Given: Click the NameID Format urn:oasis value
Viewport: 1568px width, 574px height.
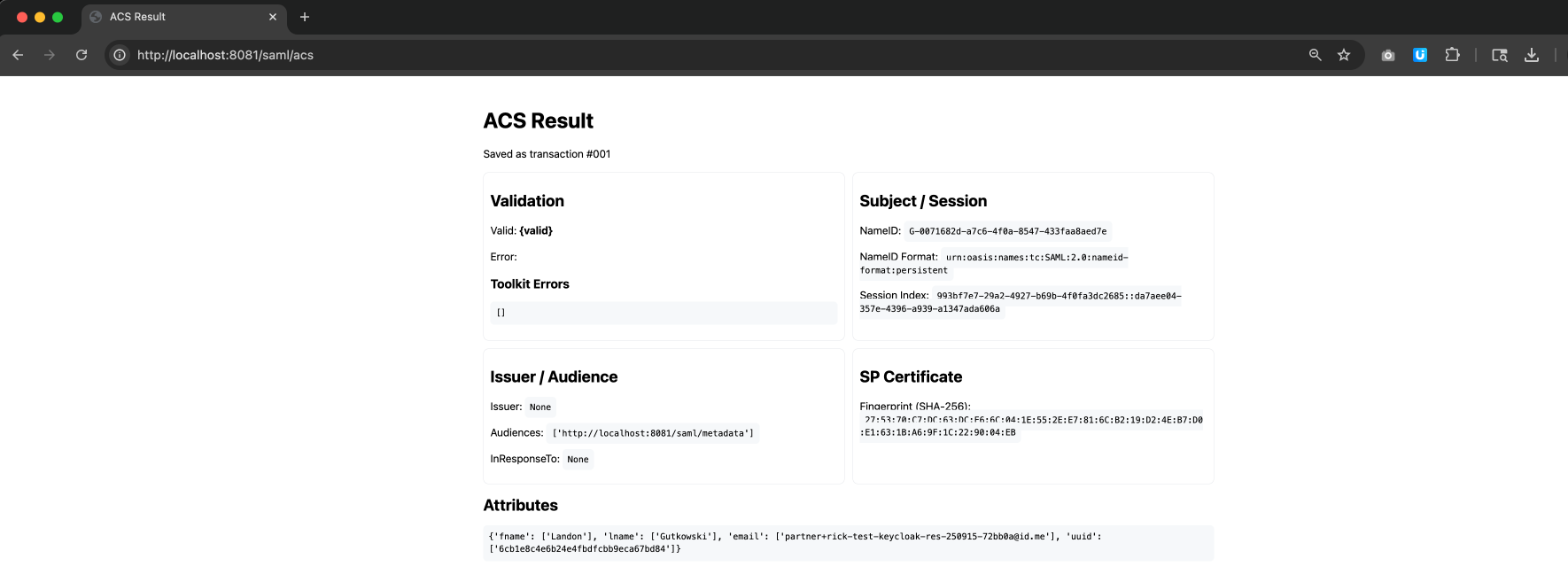Looking at the screenshot, I should pyautogui.click(x=994, y=264).
